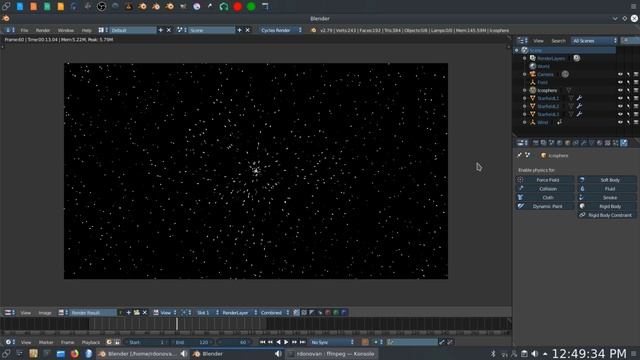
Task: Open the File menu
Action: tap(24, 30)
